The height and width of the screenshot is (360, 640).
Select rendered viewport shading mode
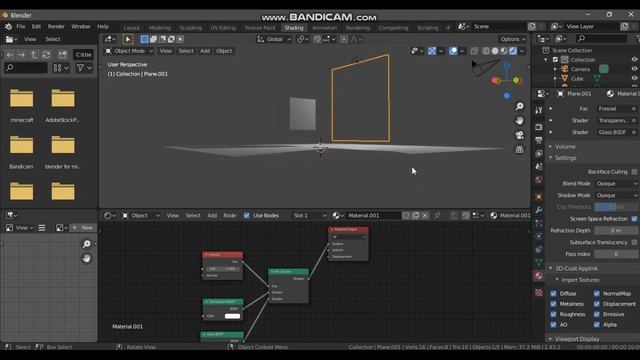click(513, 51)
